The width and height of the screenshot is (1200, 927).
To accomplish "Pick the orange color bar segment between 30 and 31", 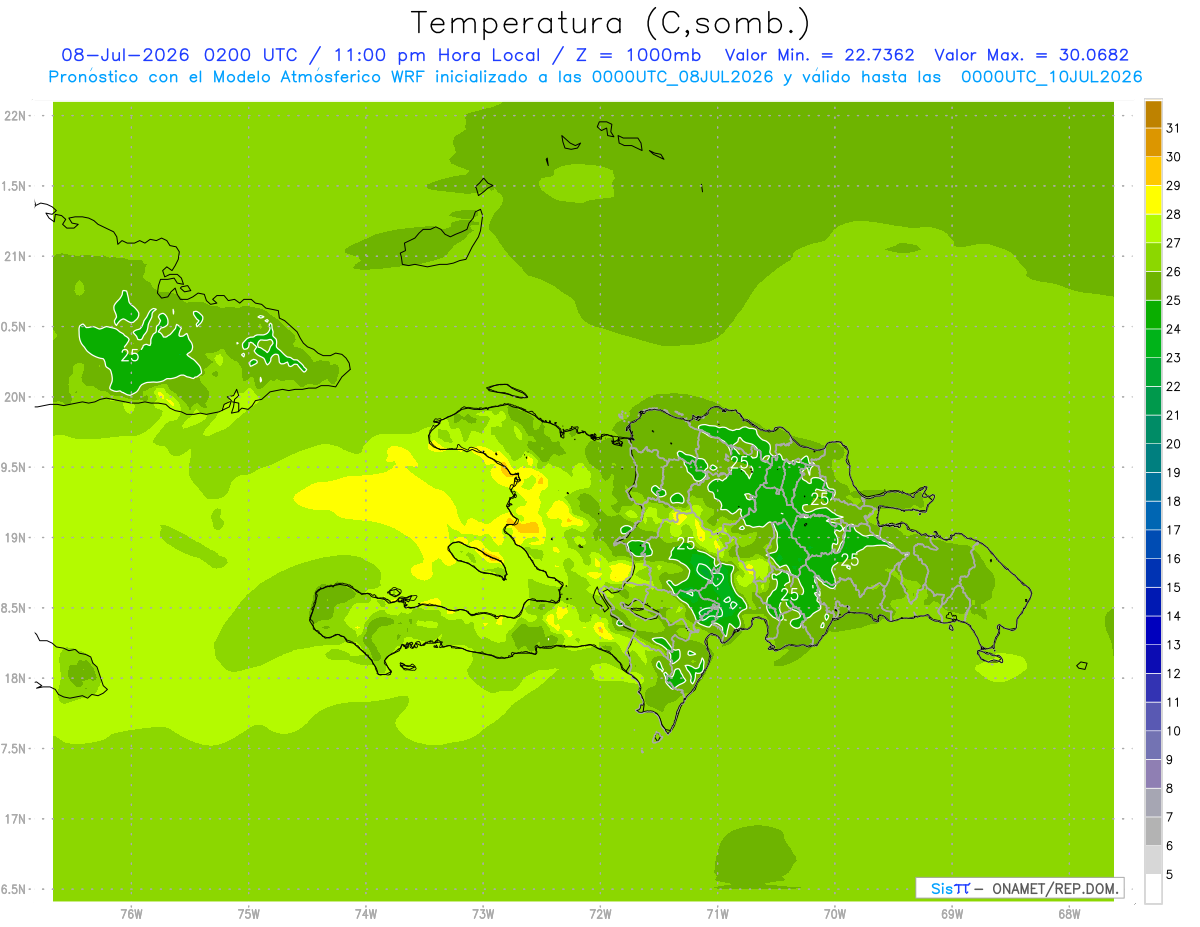I will (1153, 142).
